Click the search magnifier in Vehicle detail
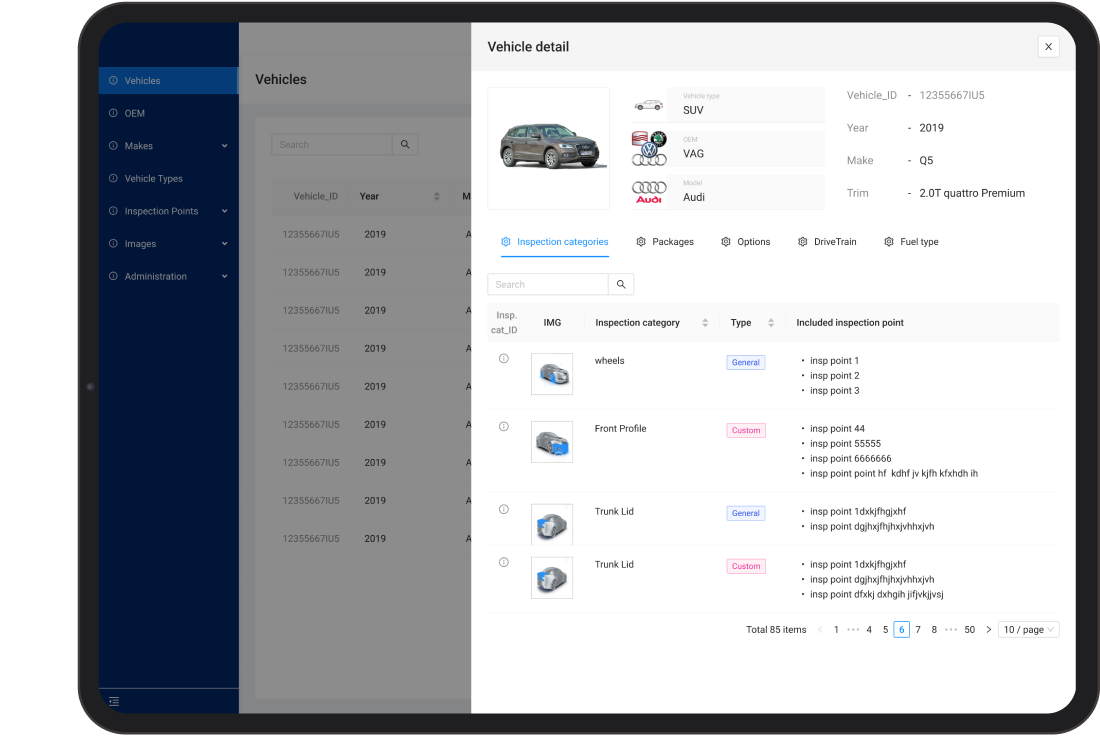This screenshot has width=1100, height=736. pyautogui.click(x=621, y=285)
